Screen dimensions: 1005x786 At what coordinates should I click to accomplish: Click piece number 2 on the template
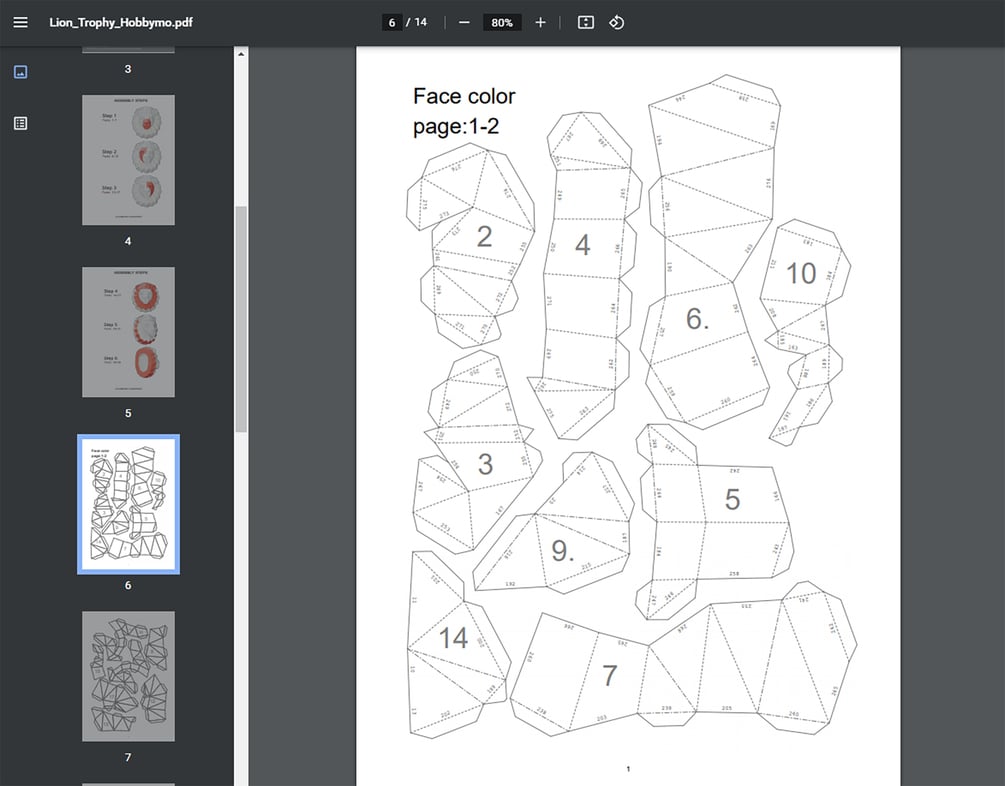point(485,237)
